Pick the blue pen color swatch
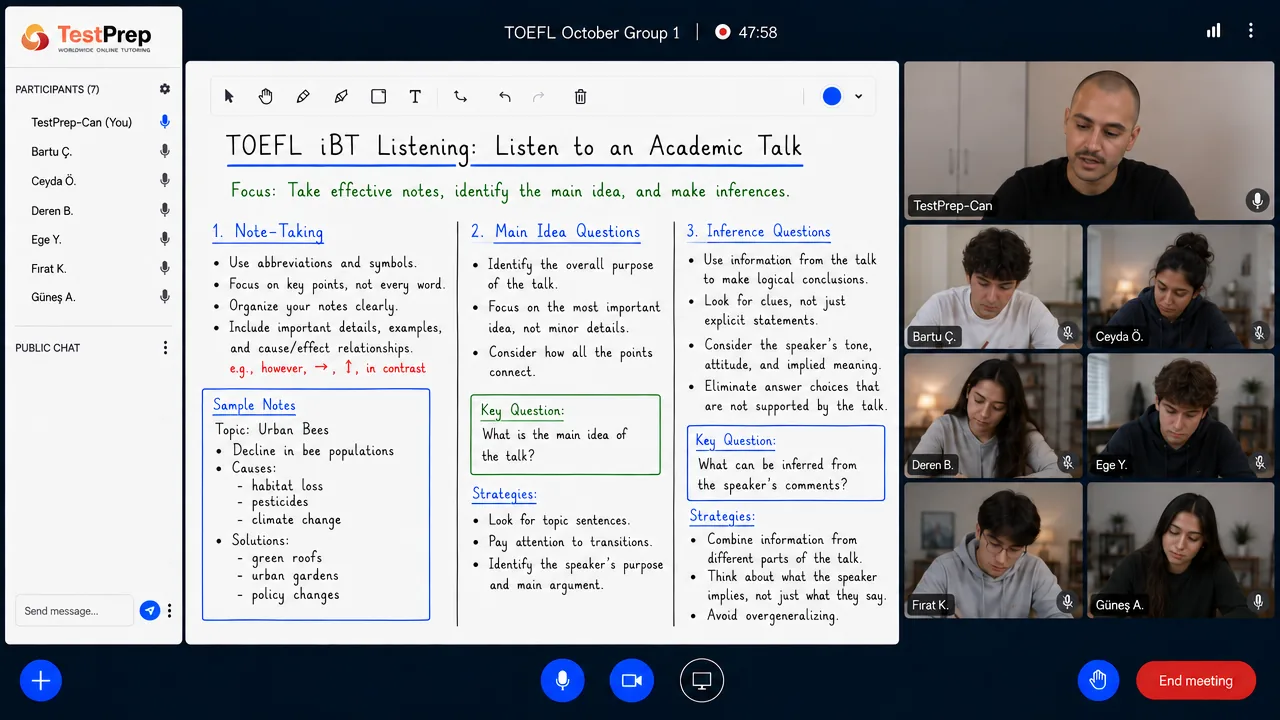 tap(832, 97)
